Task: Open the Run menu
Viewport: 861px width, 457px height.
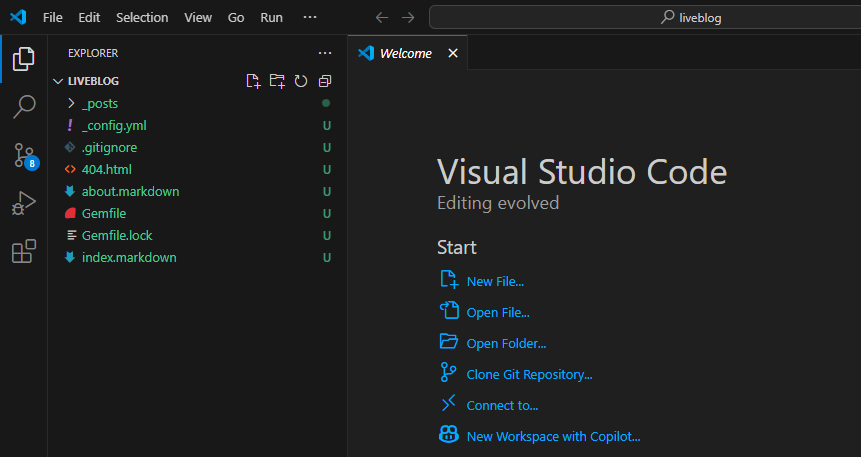Action: coord(271,18)
